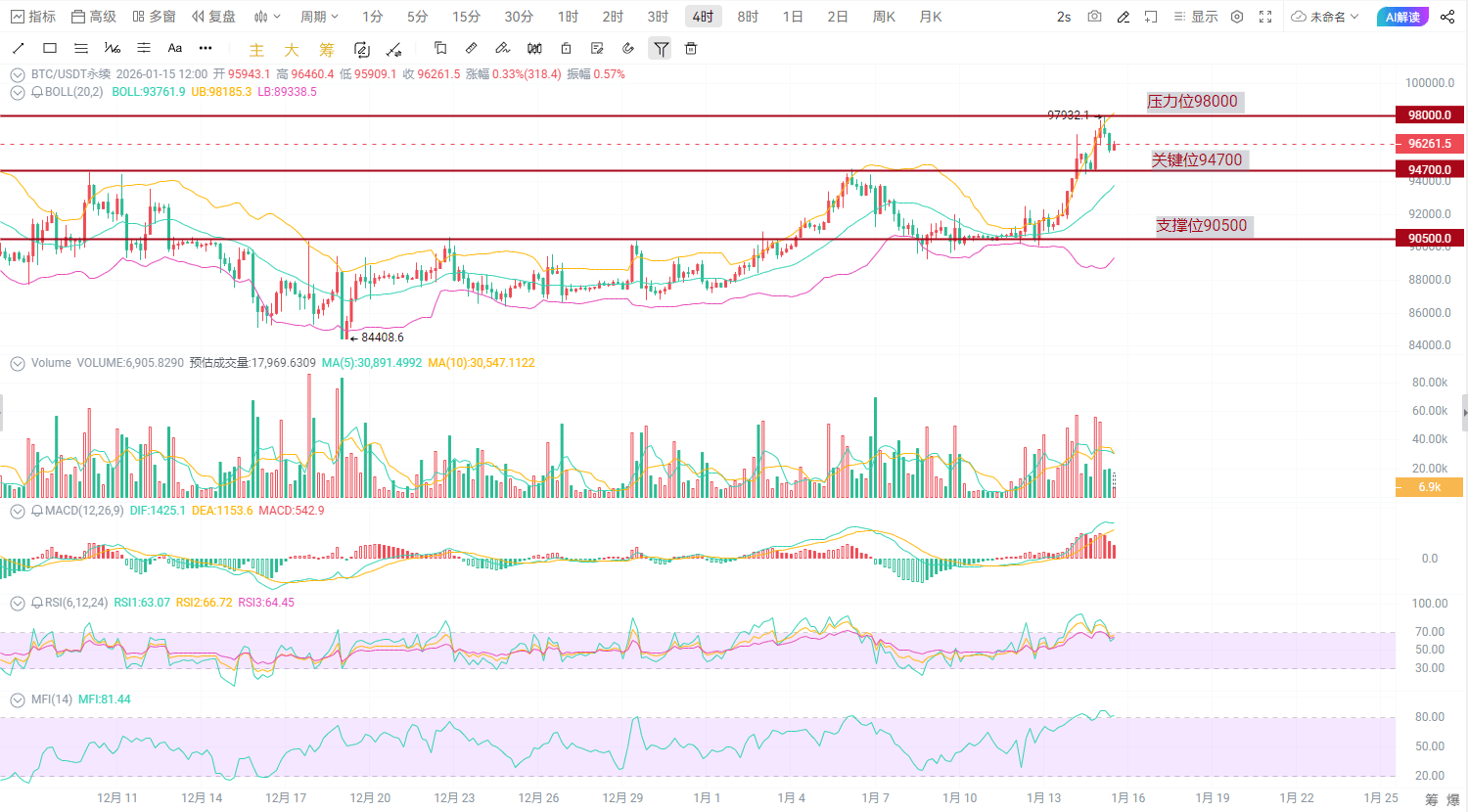Click the attachment clip icon in toolbar
The image size is (1468, 812).
628,48
